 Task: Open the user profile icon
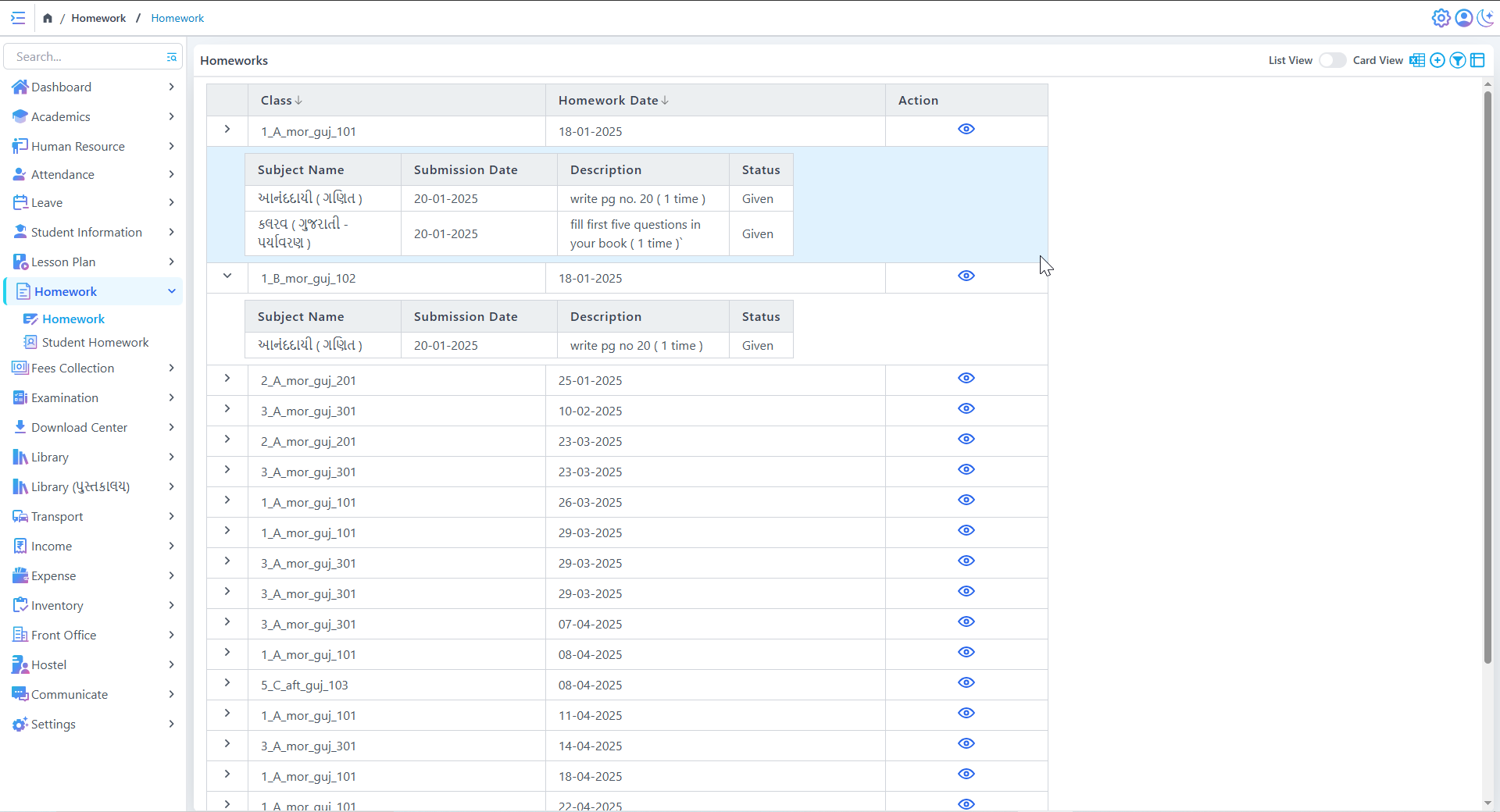click(1463, 18)
